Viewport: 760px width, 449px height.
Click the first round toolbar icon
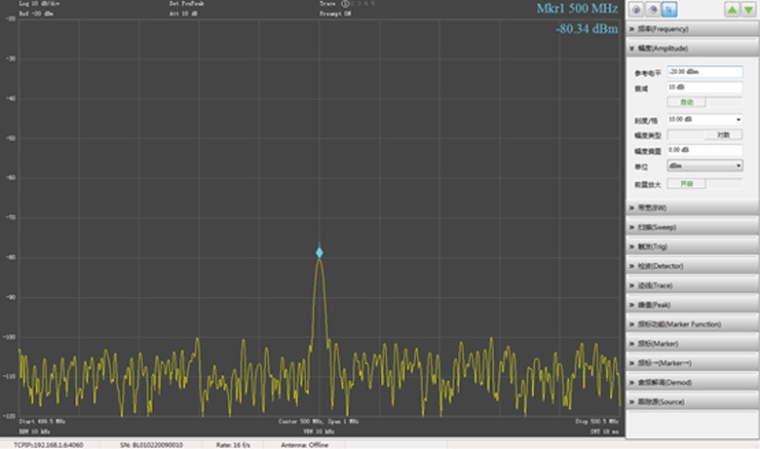(636, 9)
